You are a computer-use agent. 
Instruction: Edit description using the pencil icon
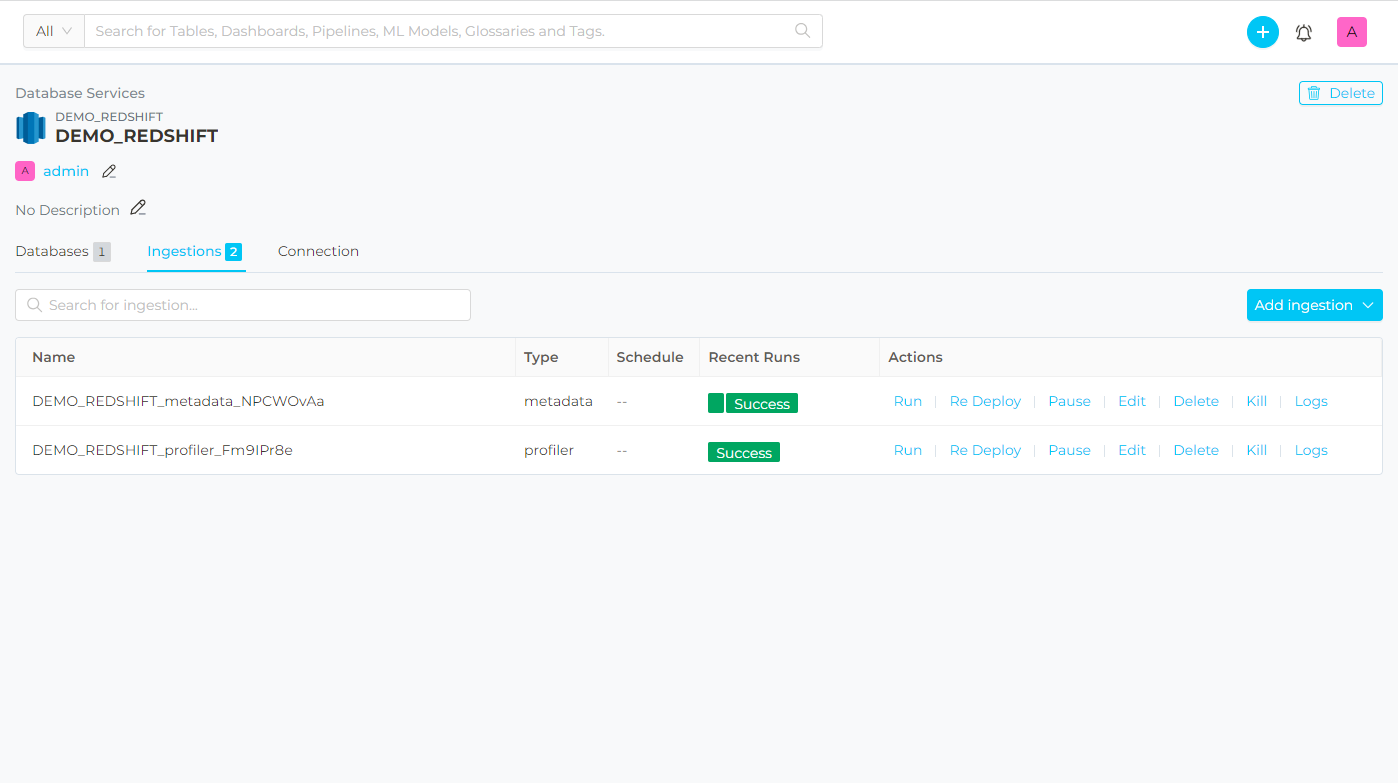138,208
